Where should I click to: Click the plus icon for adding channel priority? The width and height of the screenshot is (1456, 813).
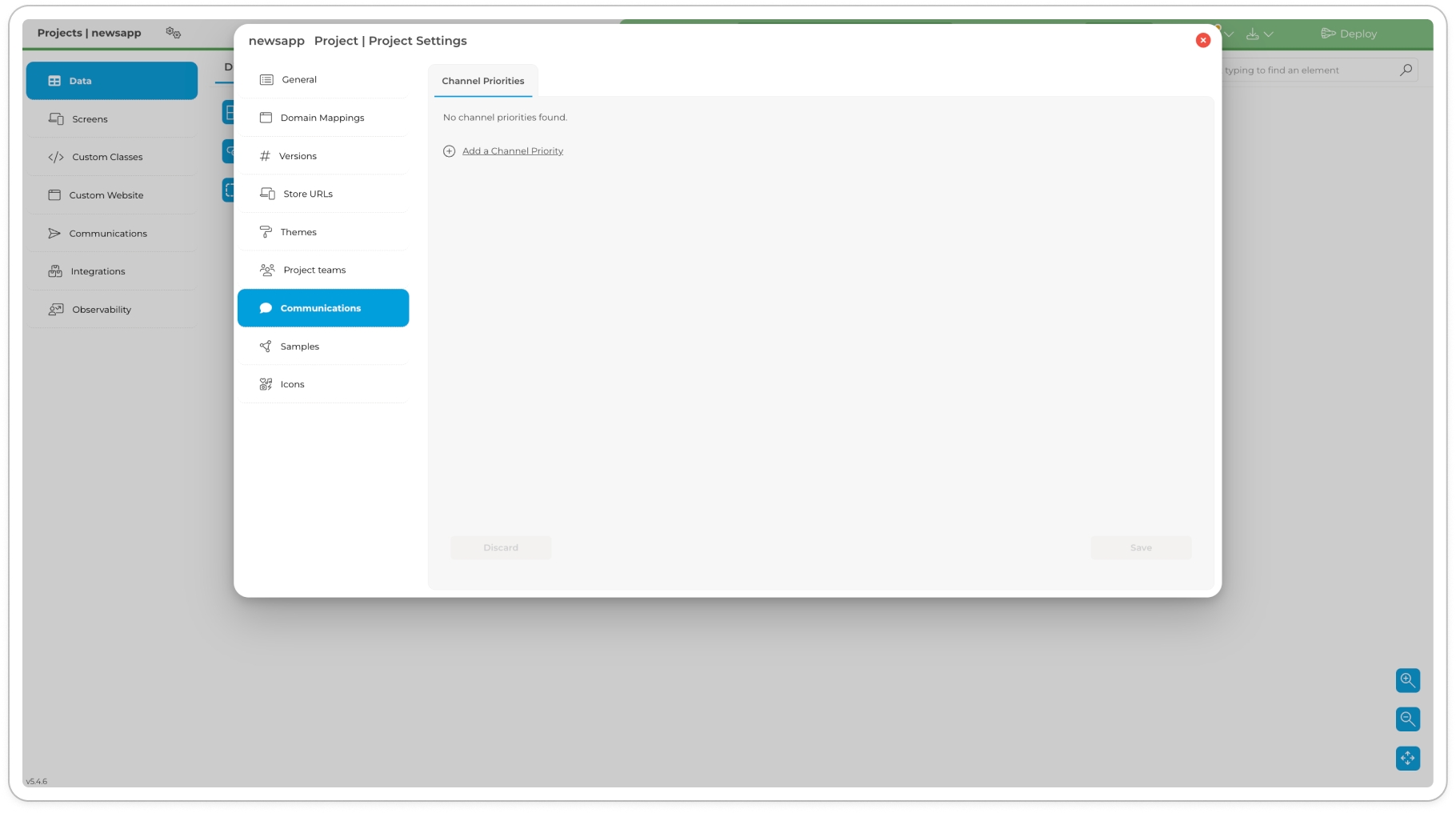point(450,151)
